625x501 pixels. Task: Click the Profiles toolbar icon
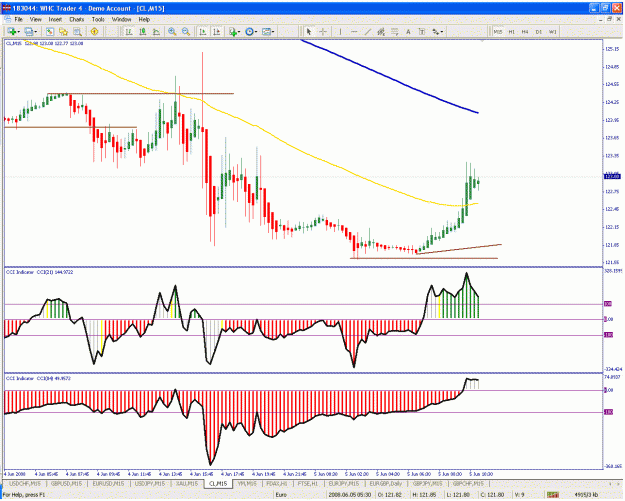(28, 31)
